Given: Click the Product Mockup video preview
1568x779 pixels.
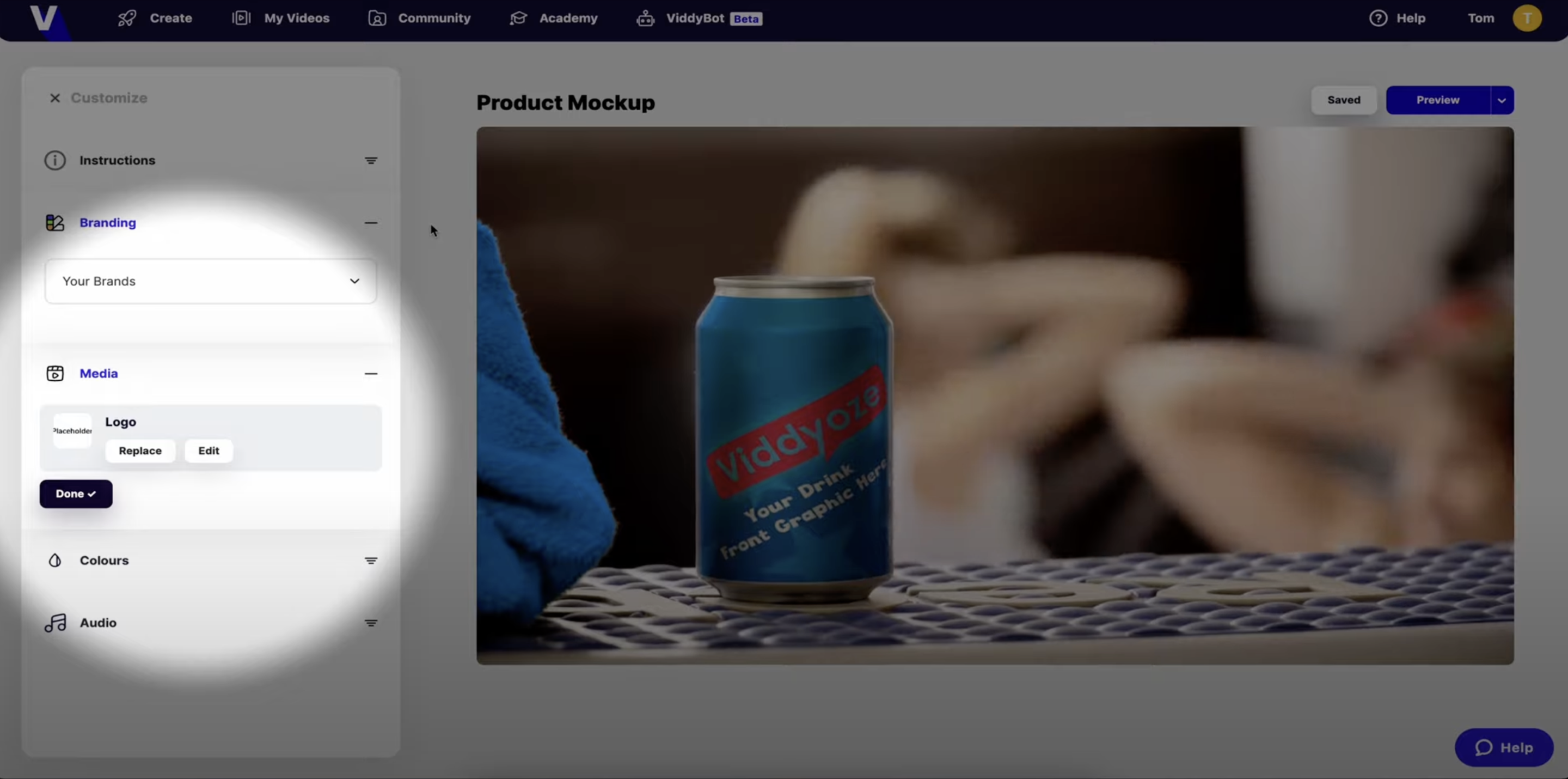Looking at the screenshot, I should (995, 395).
